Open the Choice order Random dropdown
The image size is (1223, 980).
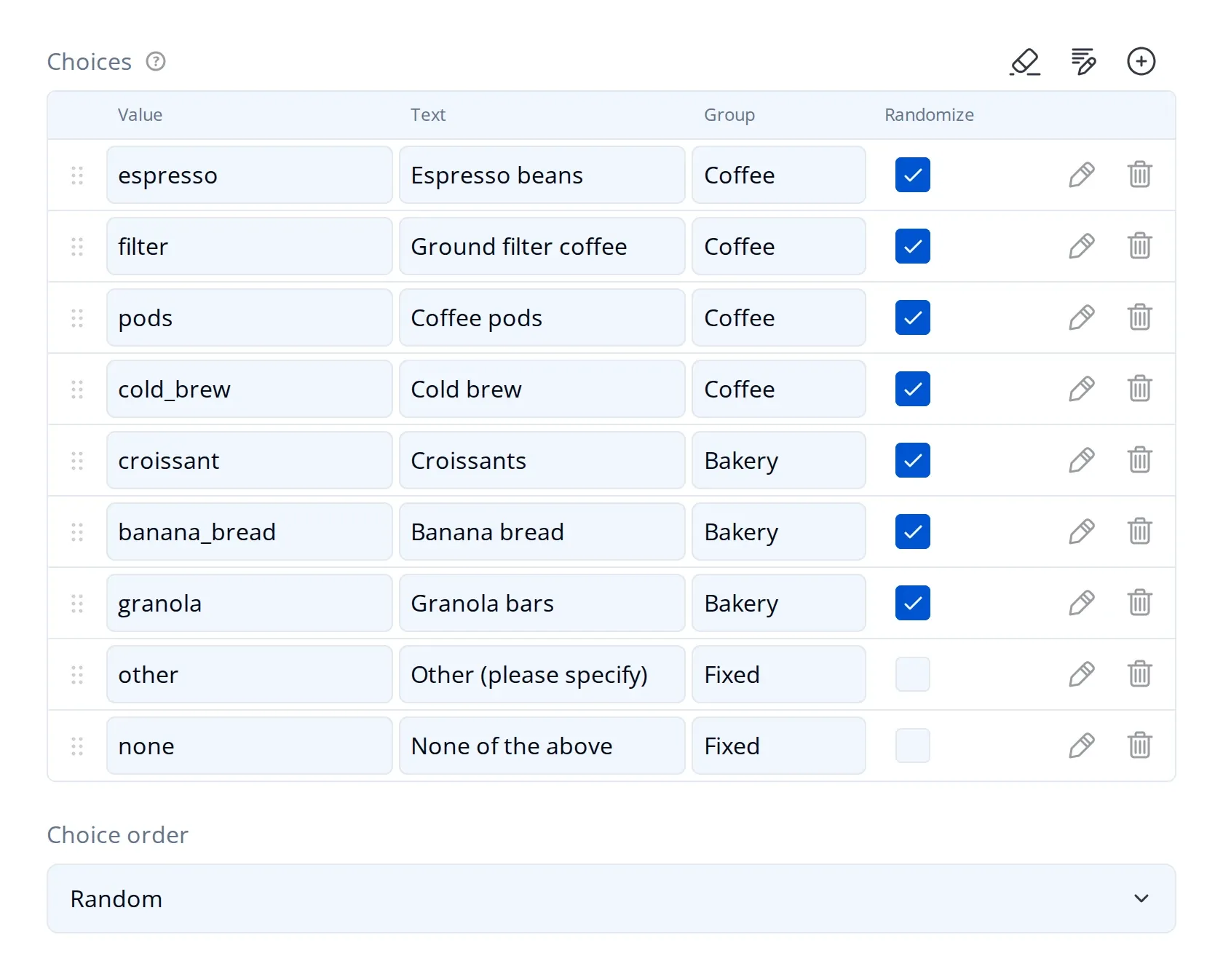click(x=611, y=898)
